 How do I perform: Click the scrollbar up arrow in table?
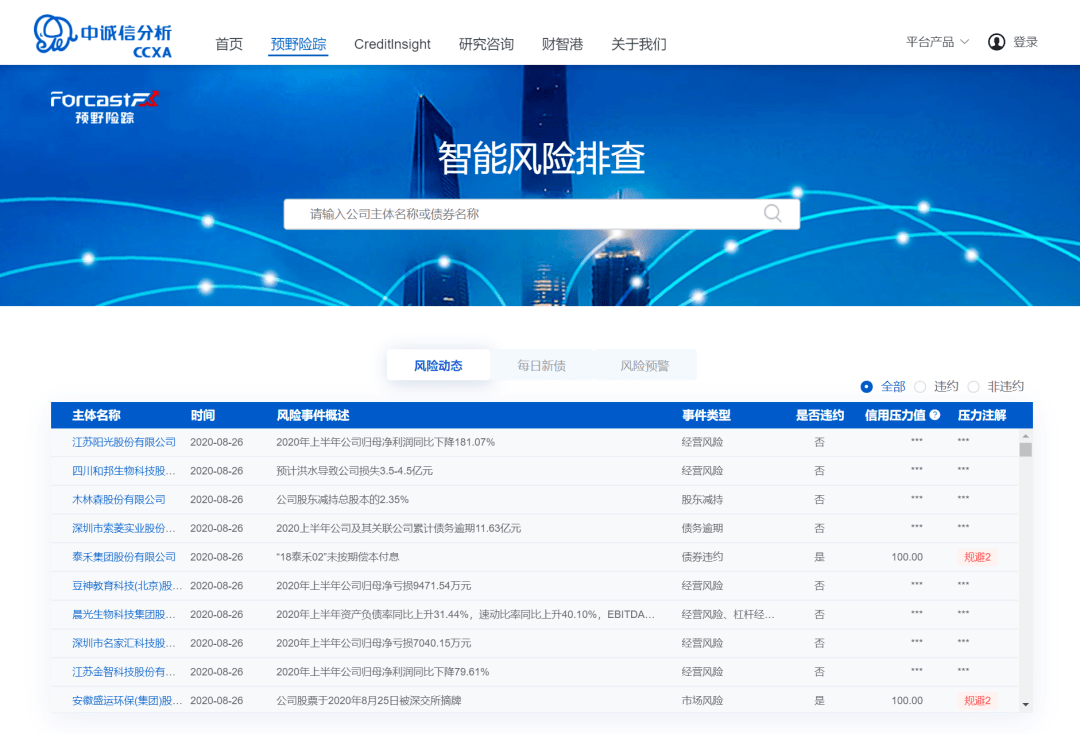coord(1026,436)
